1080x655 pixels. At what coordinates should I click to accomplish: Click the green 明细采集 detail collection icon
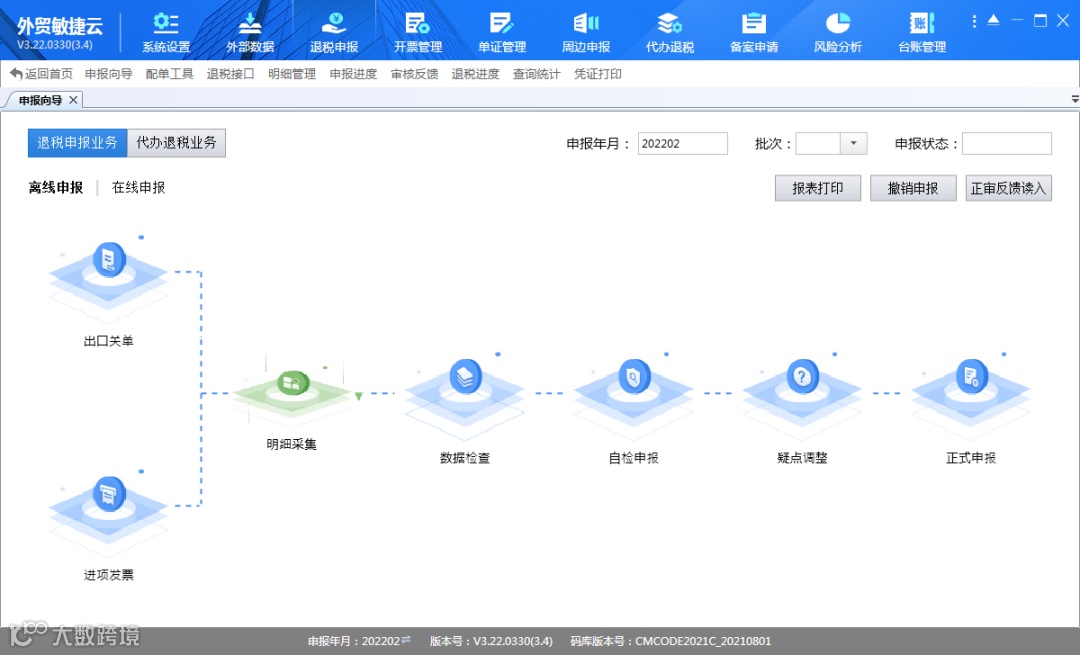tap(292, 391)
